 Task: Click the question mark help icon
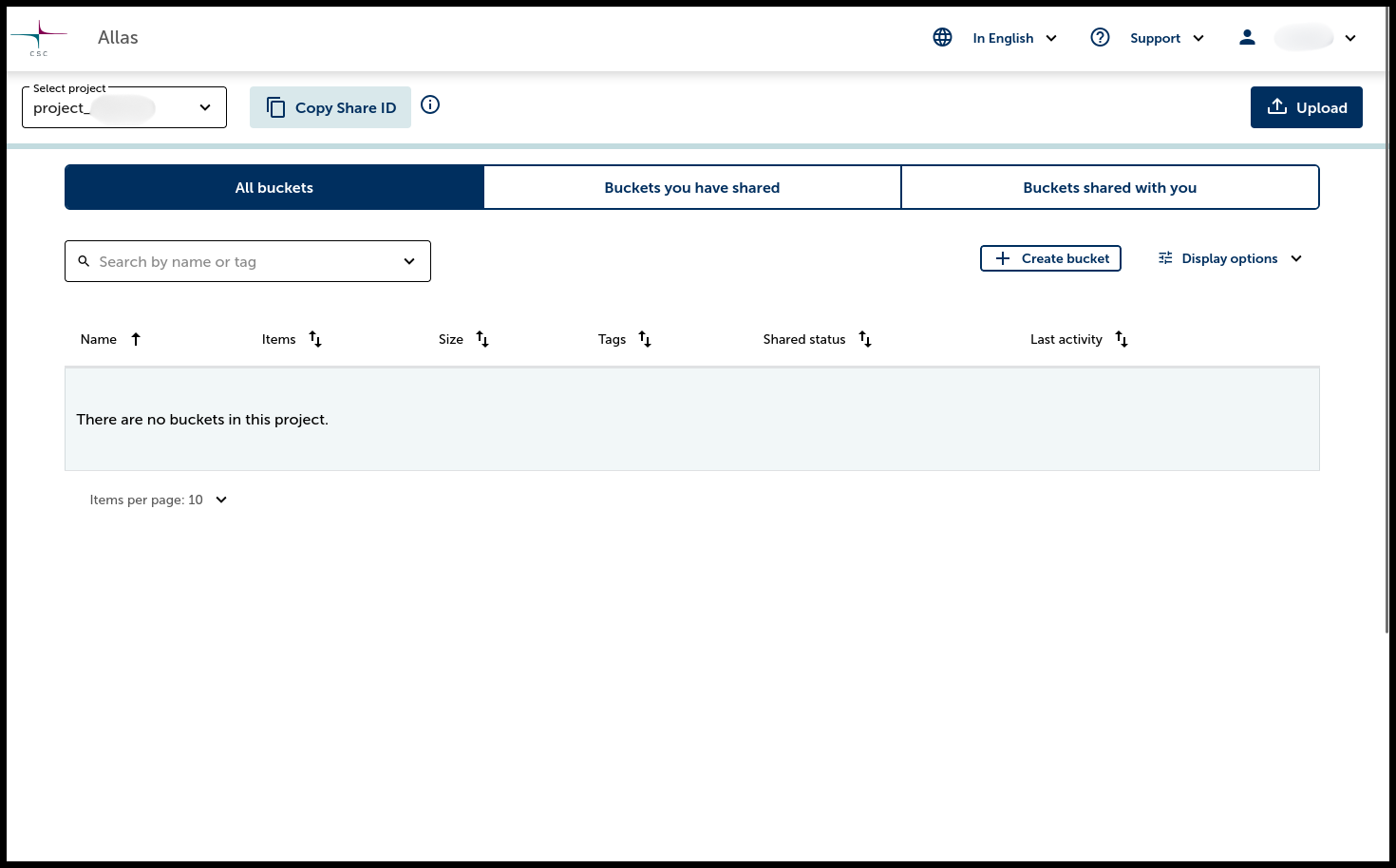click(x=1100, y=37)
